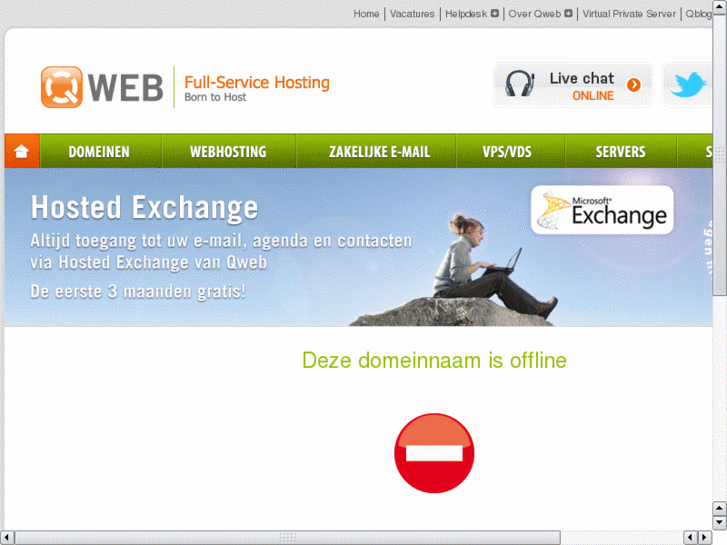Click the horizontal scrollbar left arrow at far left
Viewport: 727px width, 545px height.
pos(6,537)
